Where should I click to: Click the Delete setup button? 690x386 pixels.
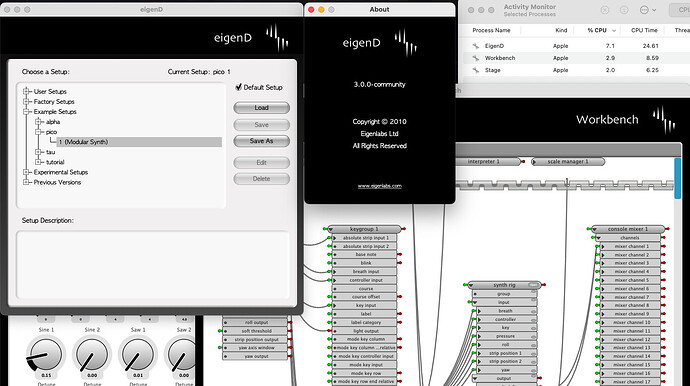tap(261, 179)
